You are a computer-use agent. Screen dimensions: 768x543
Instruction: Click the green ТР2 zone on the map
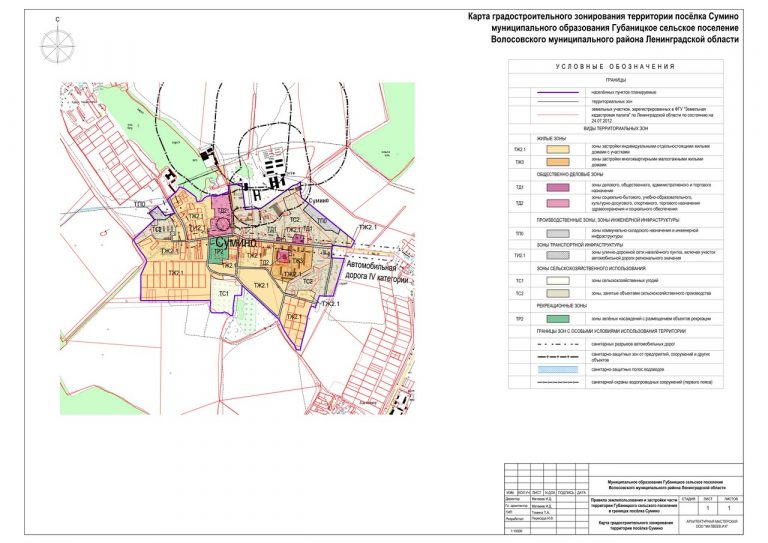click(218, 253)
